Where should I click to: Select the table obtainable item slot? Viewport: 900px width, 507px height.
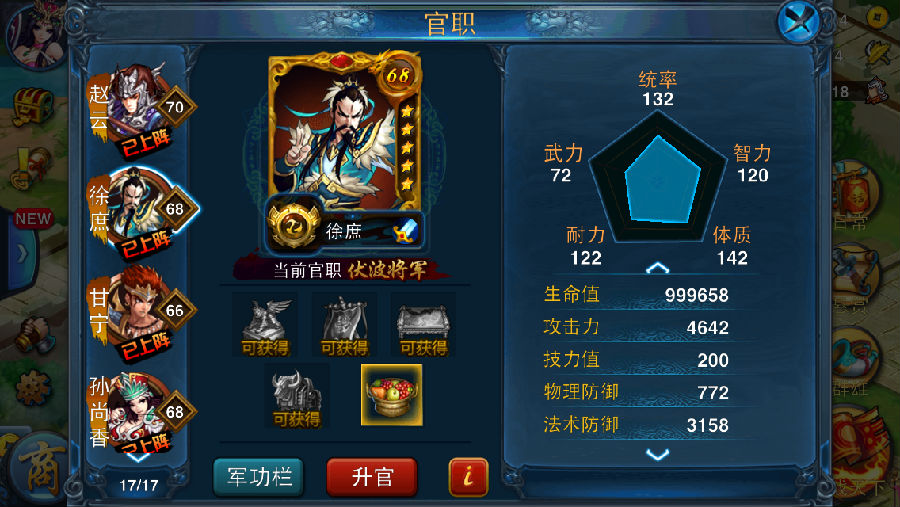[x=423, y=324]
